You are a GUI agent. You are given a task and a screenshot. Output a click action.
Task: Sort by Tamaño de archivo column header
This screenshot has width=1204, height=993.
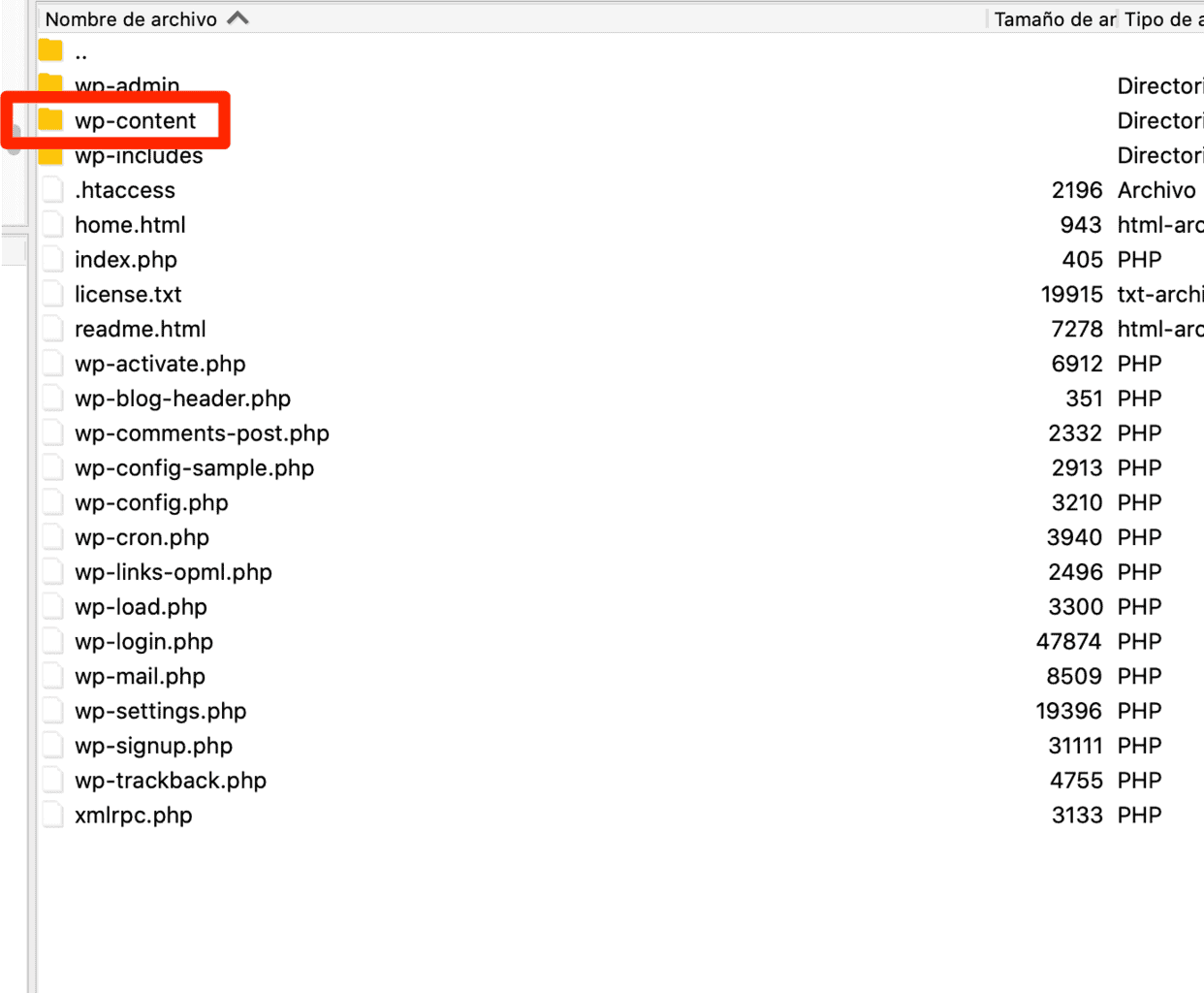1055,18
